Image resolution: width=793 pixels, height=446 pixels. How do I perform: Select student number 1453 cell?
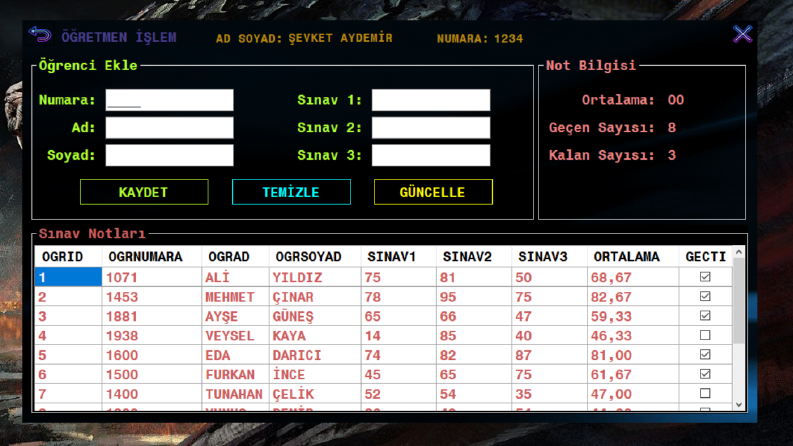[x=152, y=297]
